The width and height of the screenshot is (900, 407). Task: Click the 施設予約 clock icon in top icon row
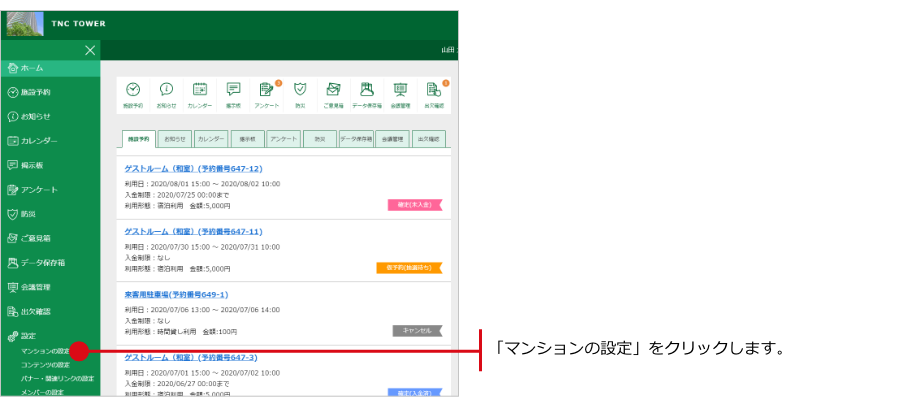tap(133, 92)
